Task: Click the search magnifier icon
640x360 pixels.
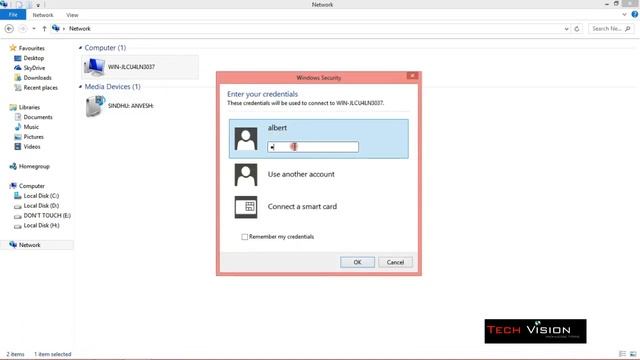Action: (628, 29)
